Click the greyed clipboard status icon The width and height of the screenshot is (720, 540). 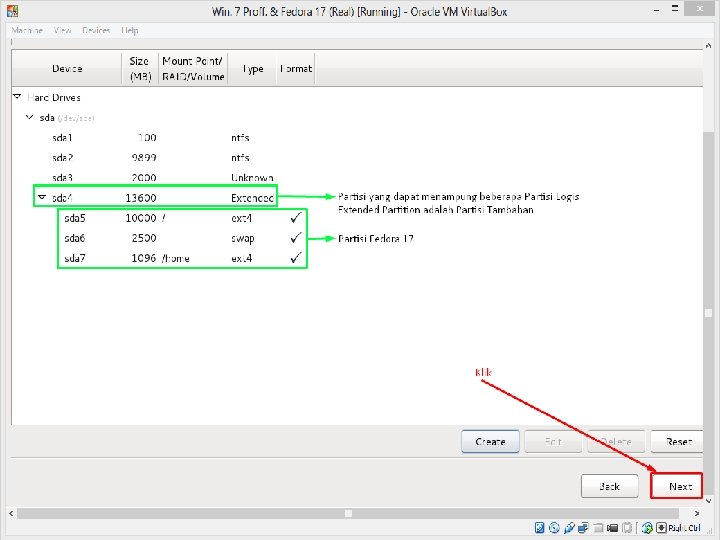coord(627,528)
